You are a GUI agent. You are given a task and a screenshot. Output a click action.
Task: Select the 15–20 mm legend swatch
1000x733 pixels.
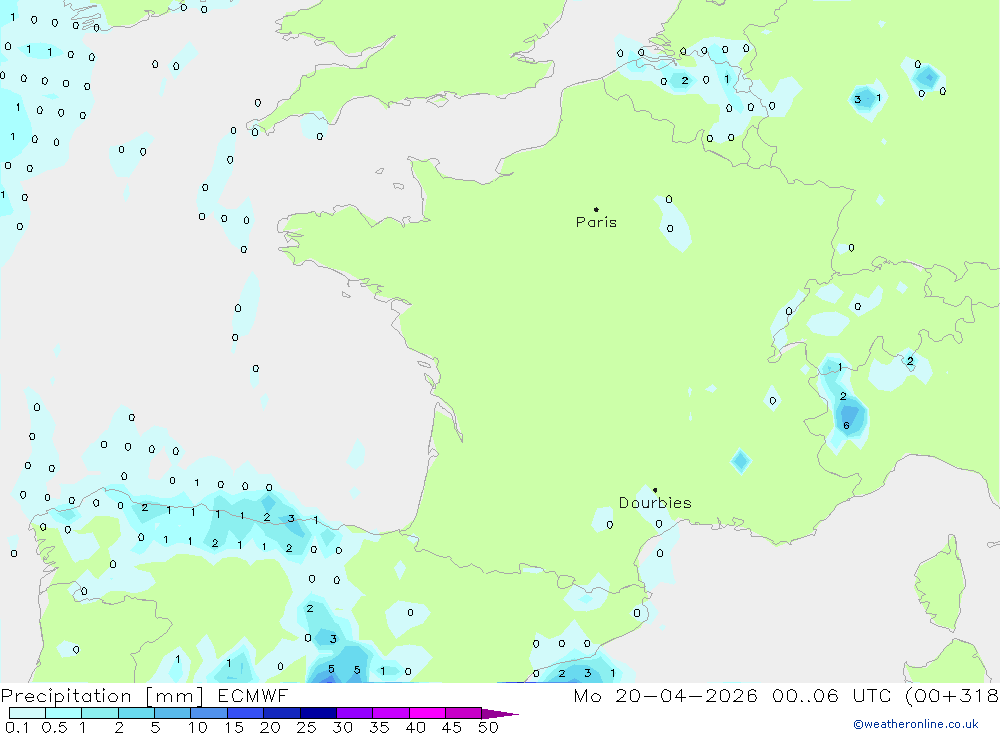pyautogui.click(x=245, y=713)
